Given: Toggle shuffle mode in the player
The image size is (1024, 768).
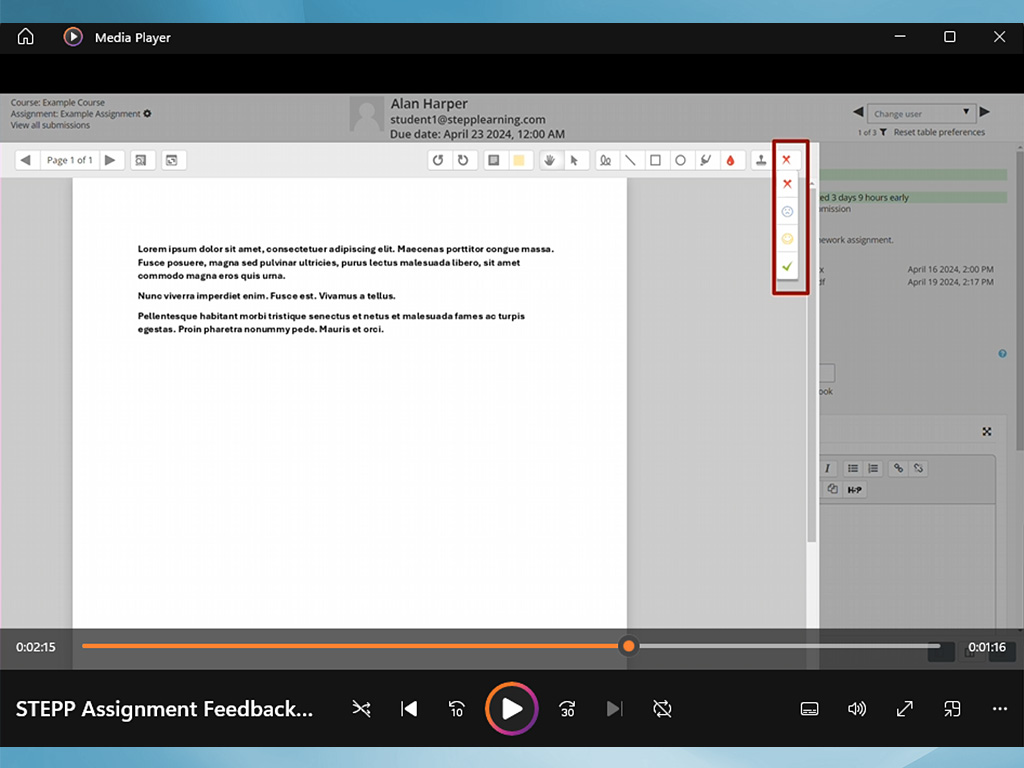Looking at the screenshot, I should pos(361,709).
